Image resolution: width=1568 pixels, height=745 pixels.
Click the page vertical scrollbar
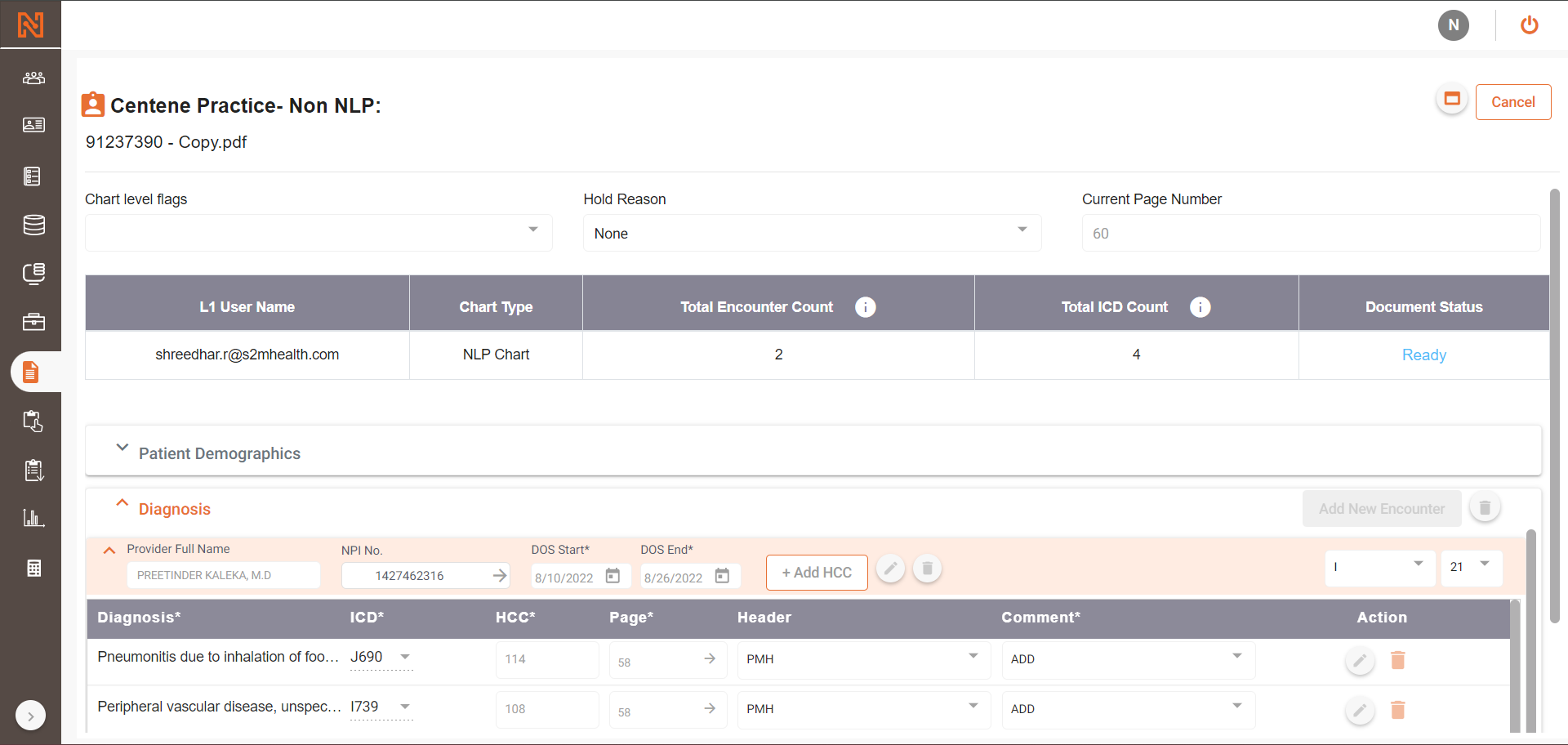[x=1555, y=406]
